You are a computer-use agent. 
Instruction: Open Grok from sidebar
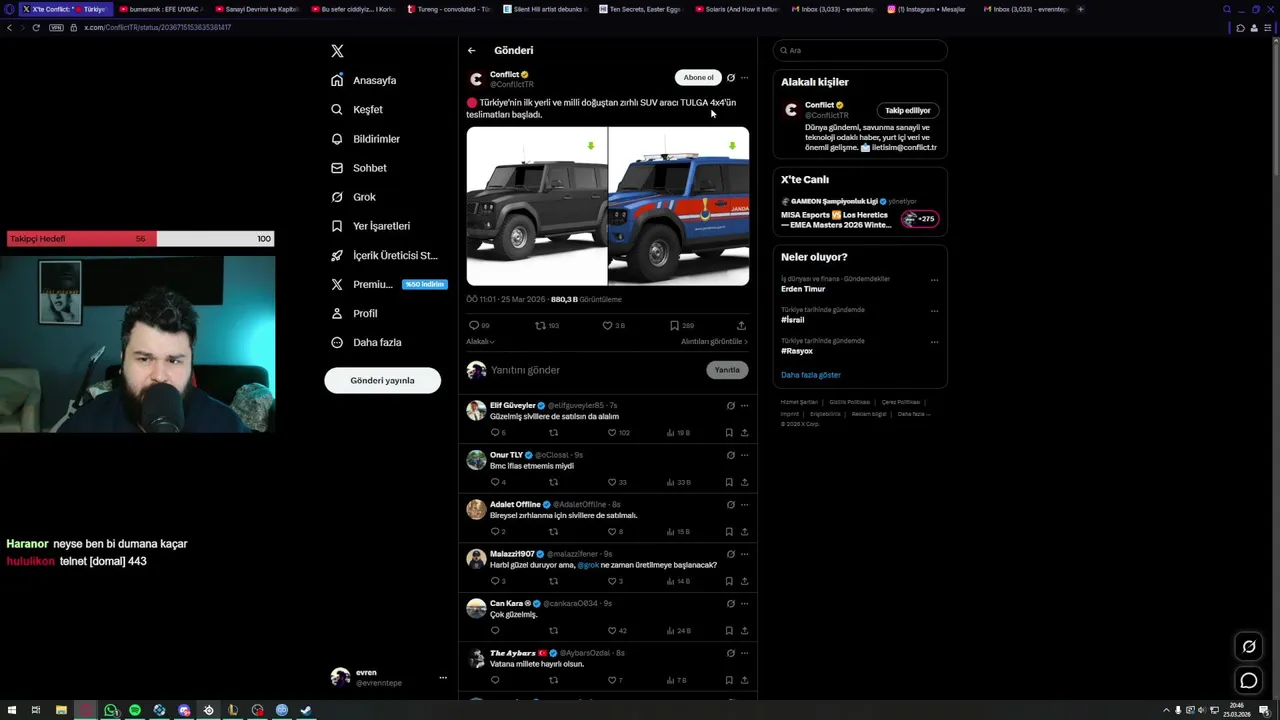coord(353,197)
